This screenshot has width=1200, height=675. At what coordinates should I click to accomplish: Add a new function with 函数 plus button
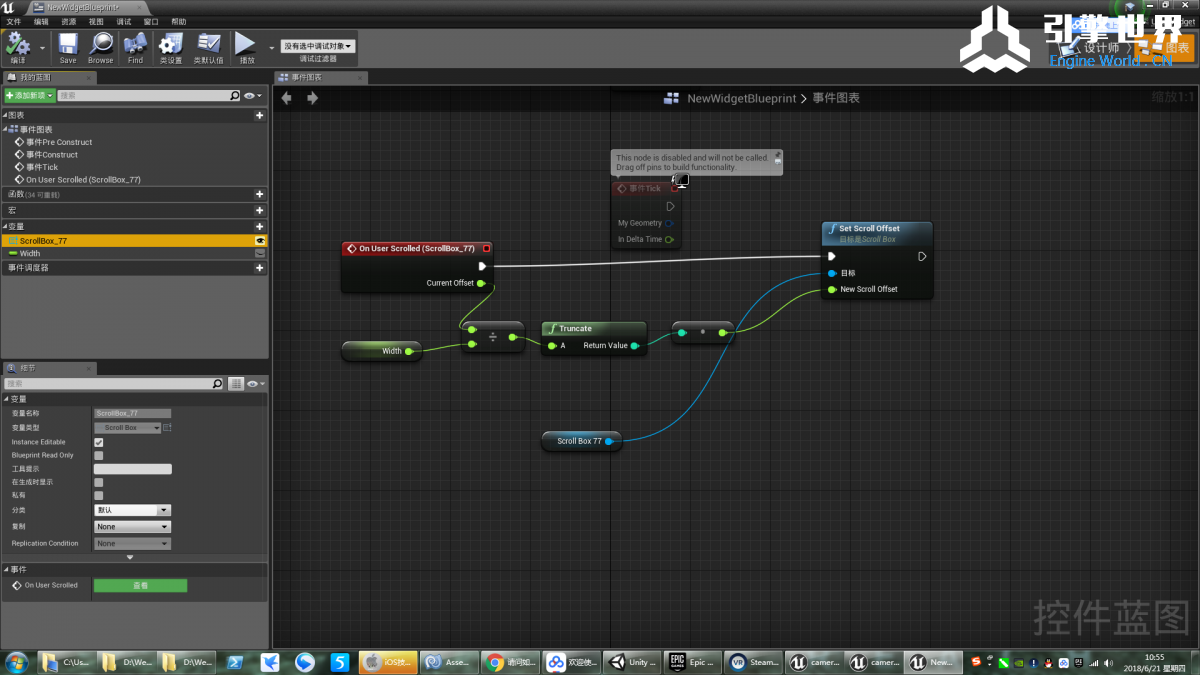tap(260, 194)
